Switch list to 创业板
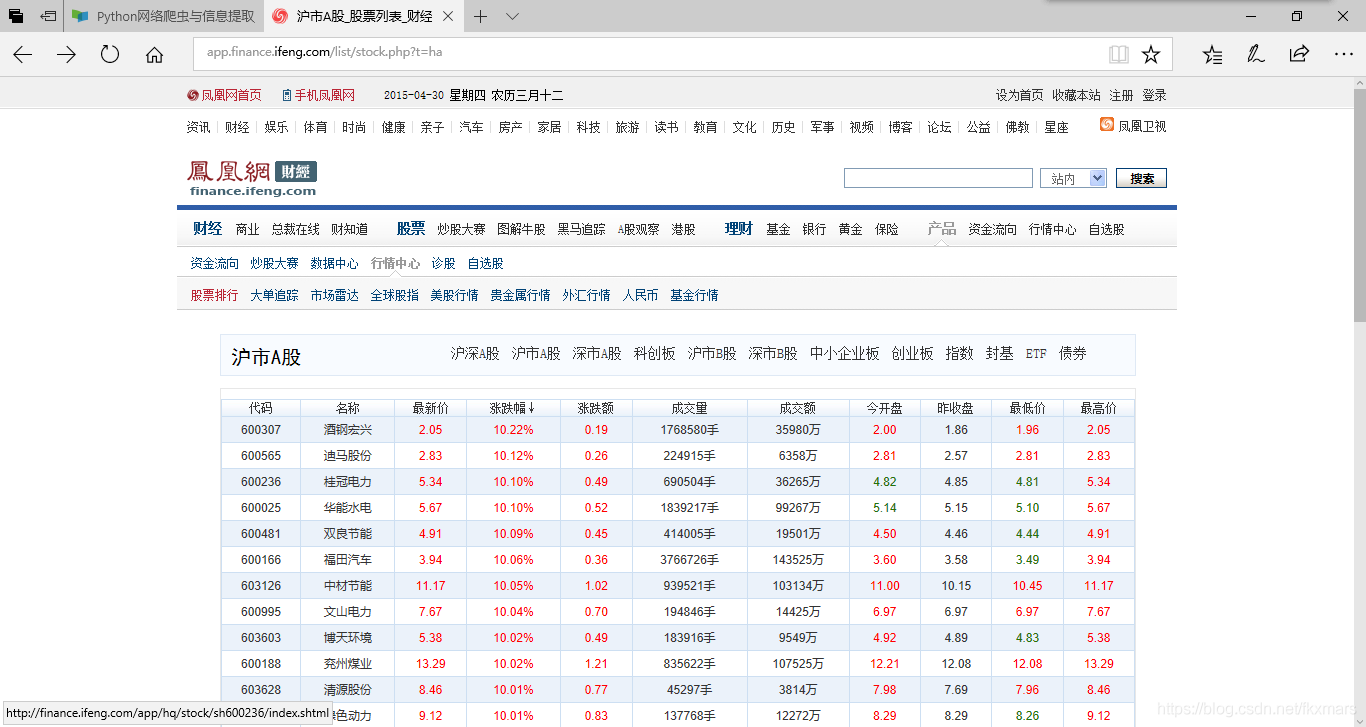Image resolution: width=1366 pixels, height=727 pixels. point(913,353)
